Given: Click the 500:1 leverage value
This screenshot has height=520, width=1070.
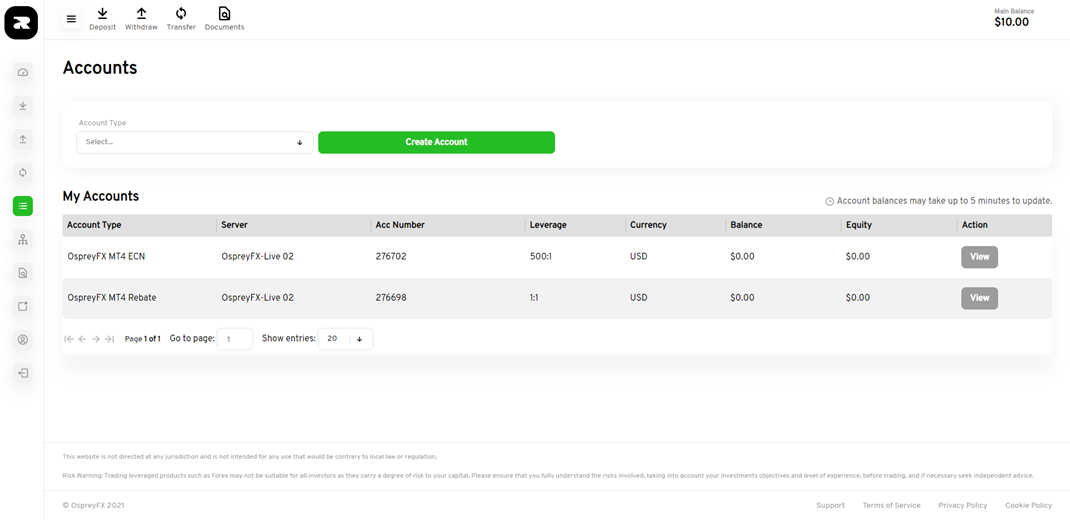Looking at the screenshot, I should [540, 257].
